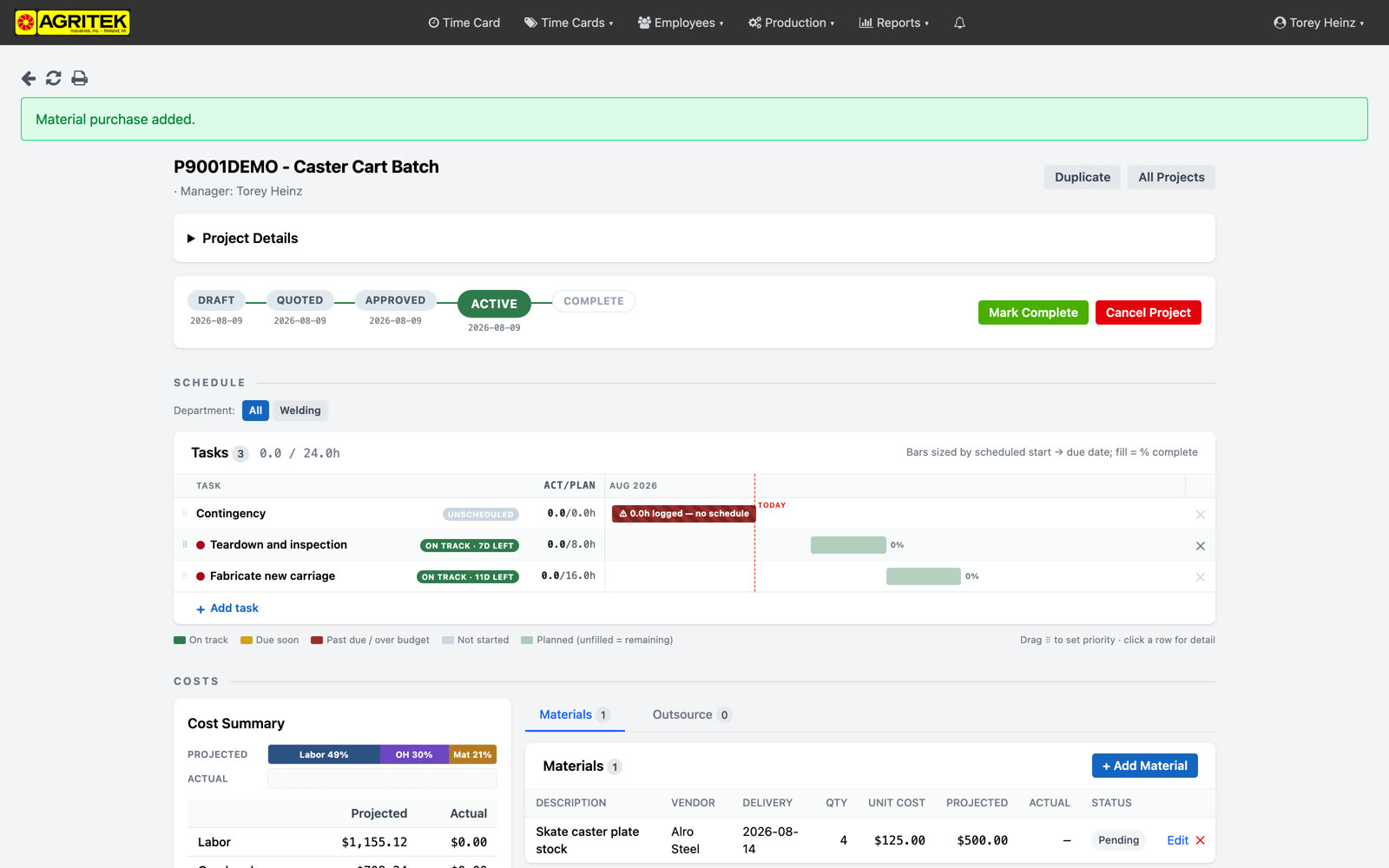Select the ACTIVE stage pill

[x=494, y=304]
